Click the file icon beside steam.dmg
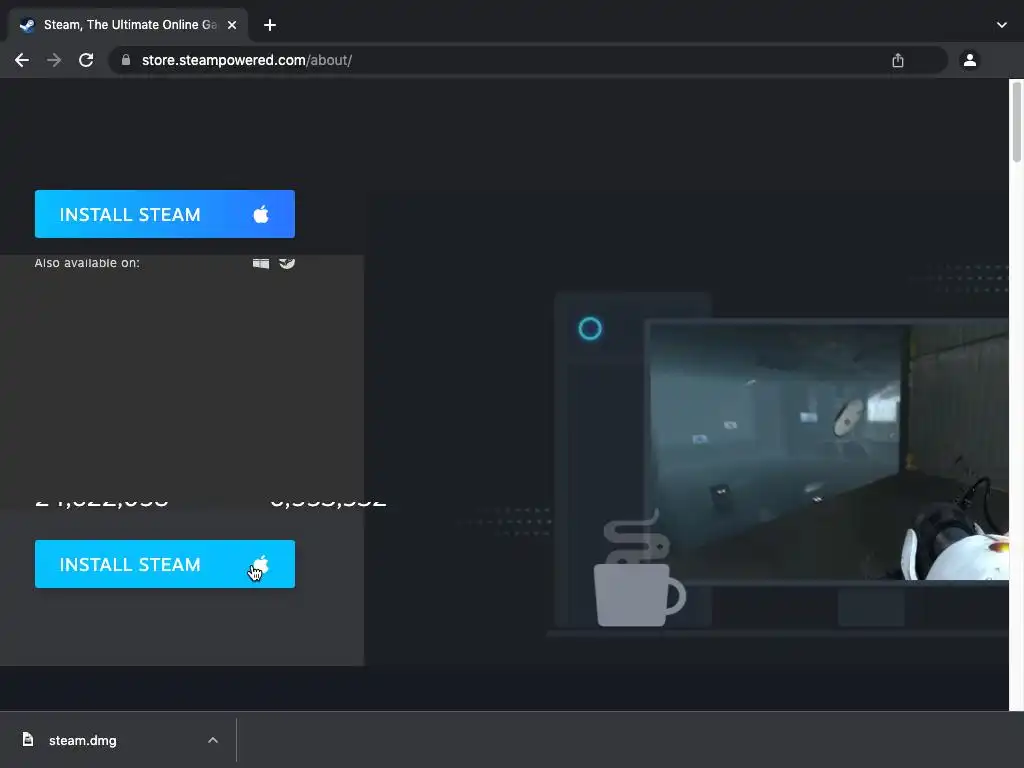This screenshot has height=768, width=1024. click(27, 739)
